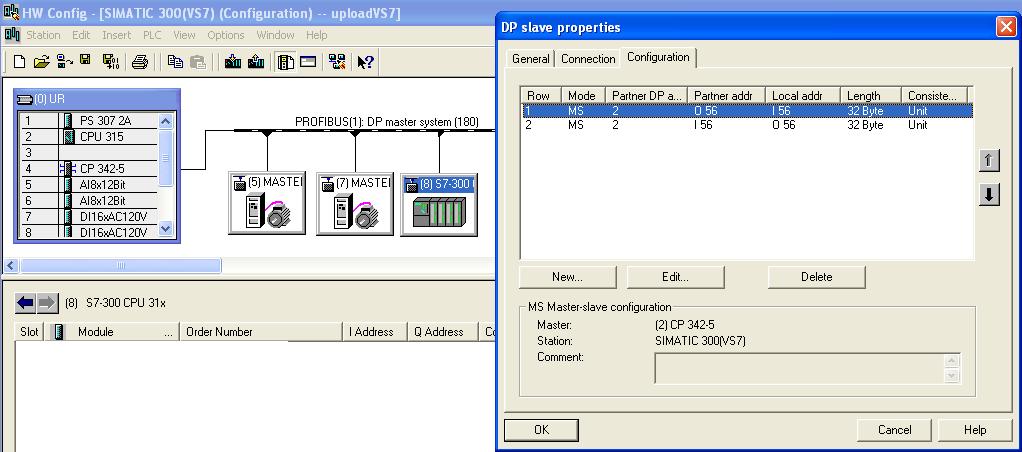This screenshot has height=452, width=1022.
Task: Click the Print toolbar icon
Action: [140, 62]
